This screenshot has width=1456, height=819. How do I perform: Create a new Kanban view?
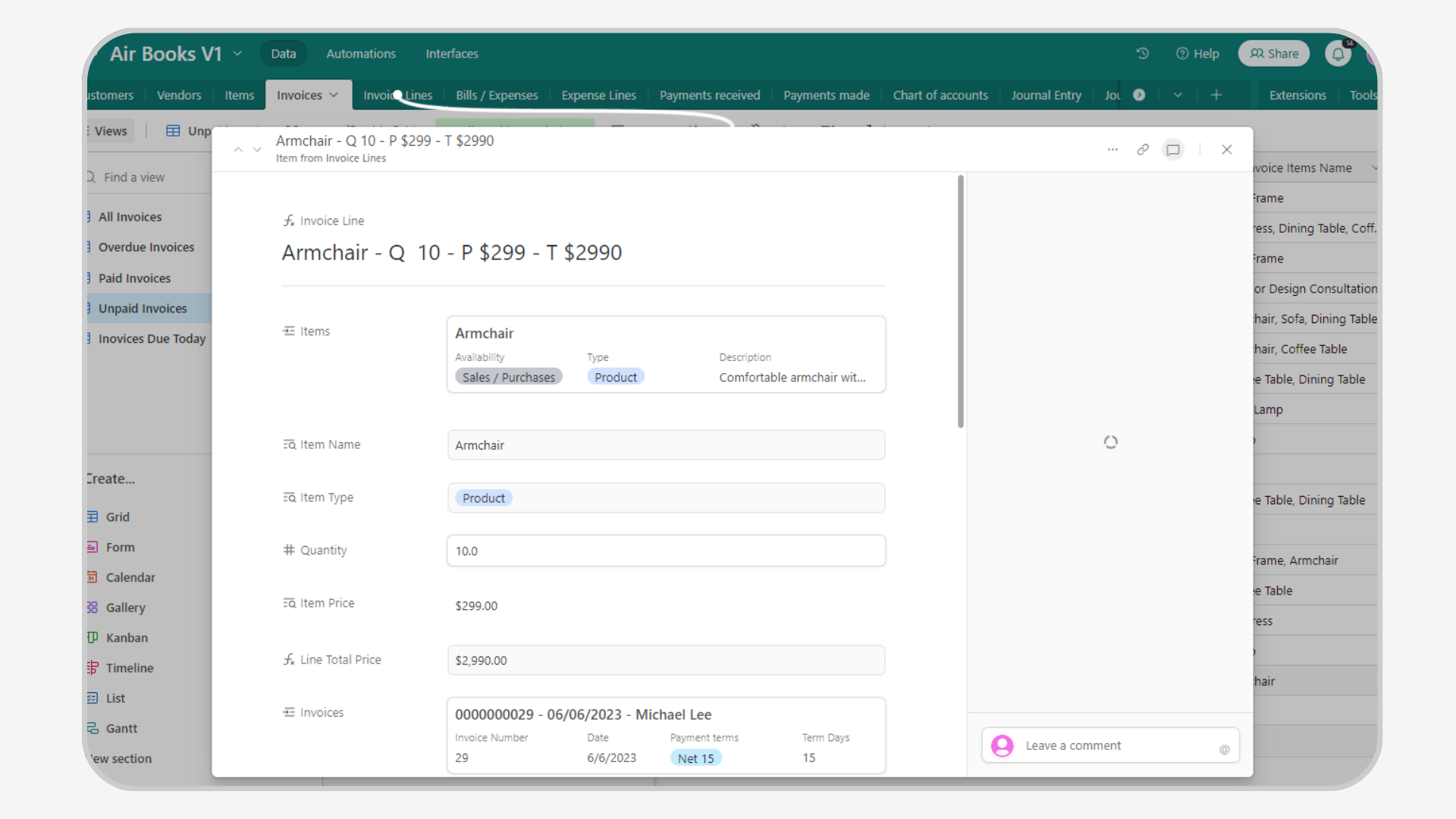(127, 638)
